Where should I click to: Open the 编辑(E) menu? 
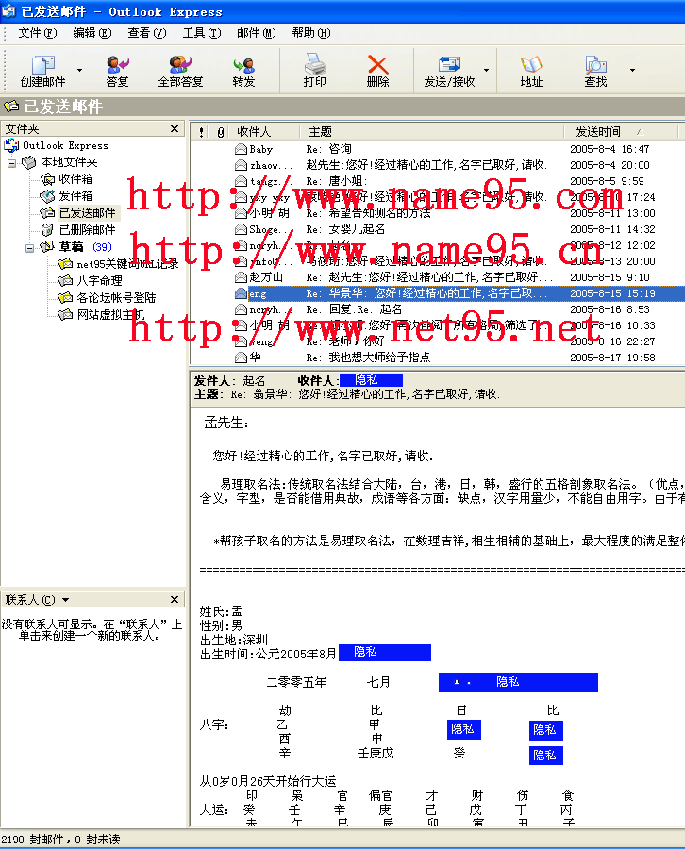(92, 33)
